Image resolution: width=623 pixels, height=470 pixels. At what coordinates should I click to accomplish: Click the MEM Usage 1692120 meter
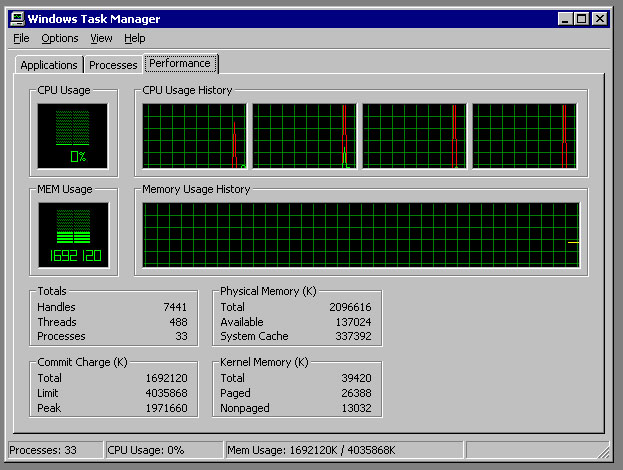click(74, 235)
